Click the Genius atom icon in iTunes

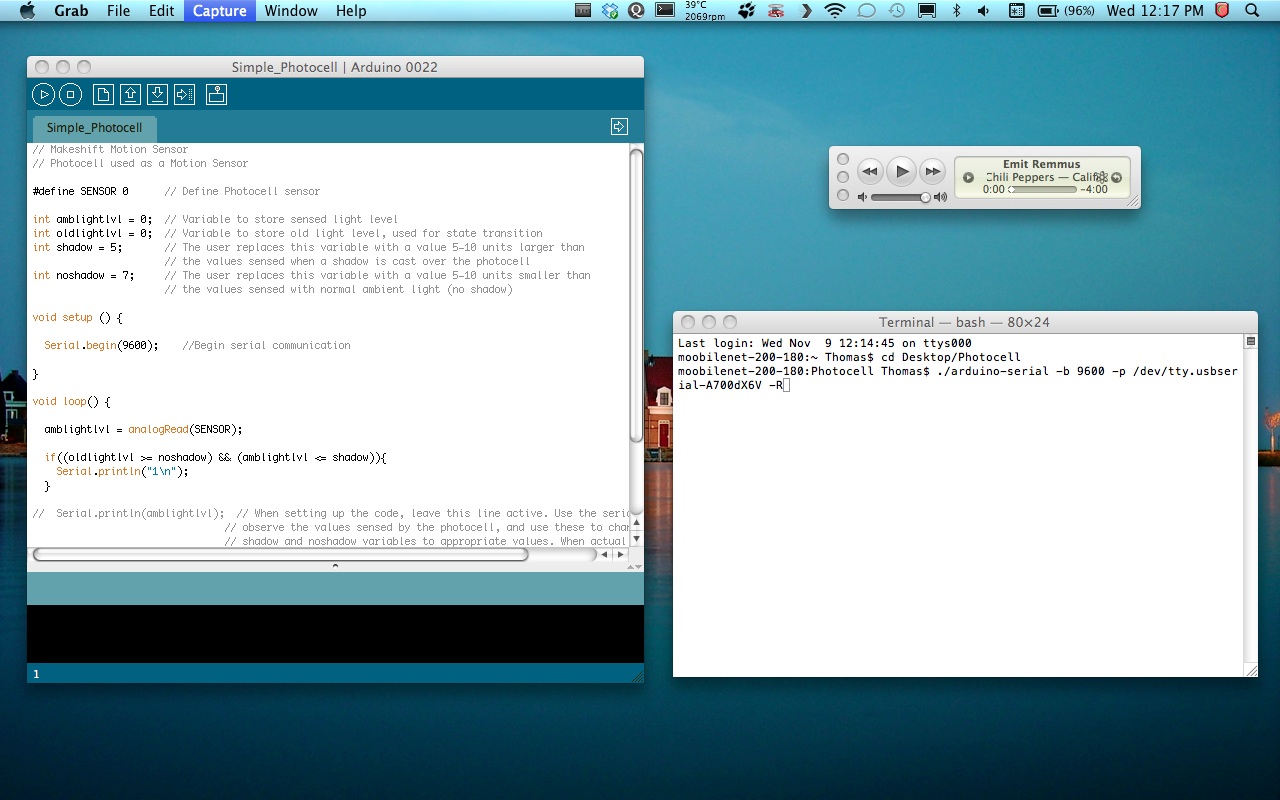click(1101, 177)
